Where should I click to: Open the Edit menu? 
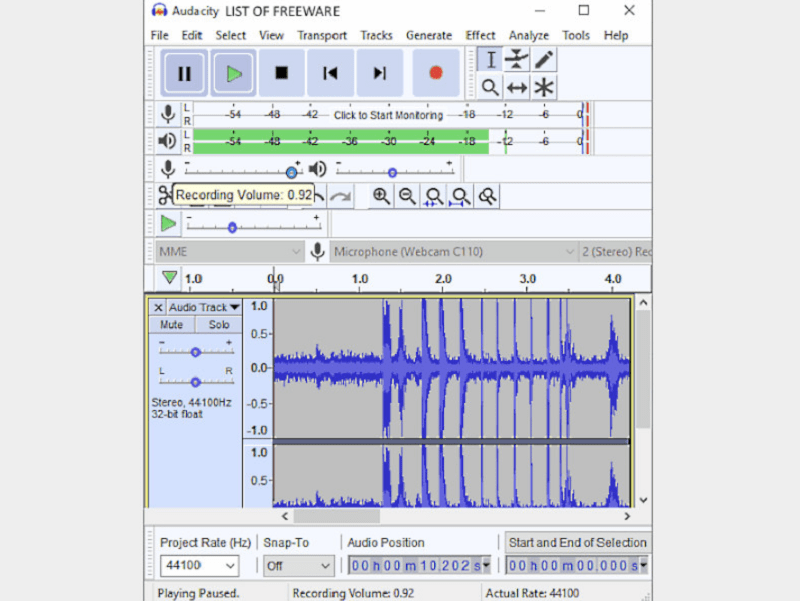coord(191,35)
